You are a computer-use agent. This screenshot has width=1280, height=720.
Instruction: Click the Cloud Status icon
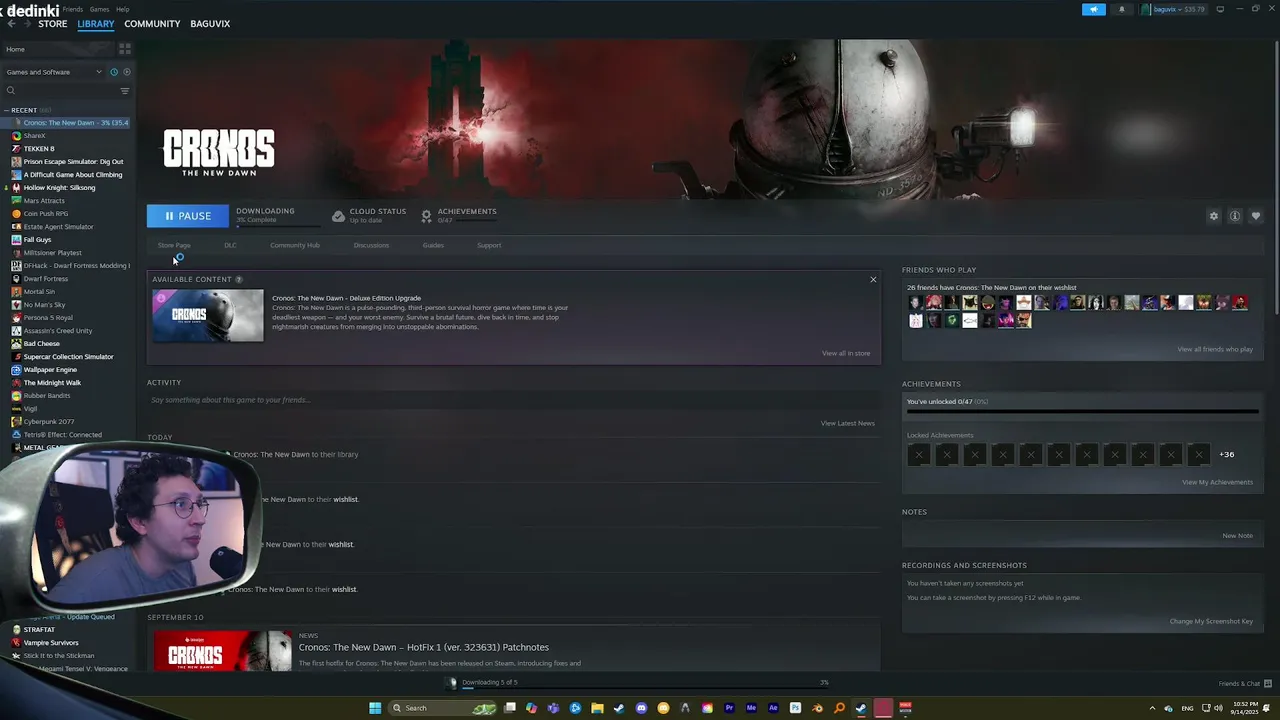point(338,216)
